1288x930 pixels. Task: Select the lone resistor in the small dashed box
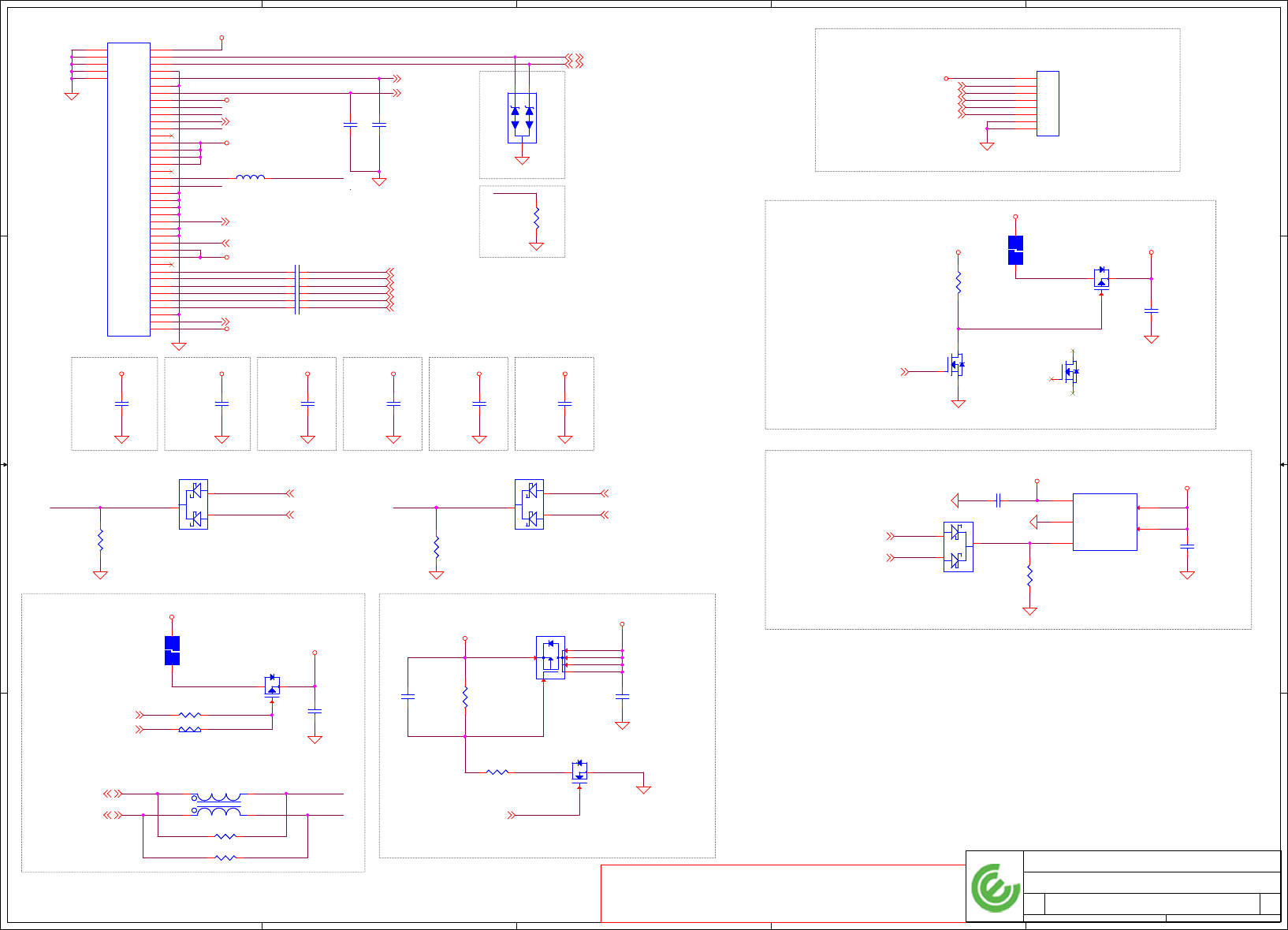(536, 218)
